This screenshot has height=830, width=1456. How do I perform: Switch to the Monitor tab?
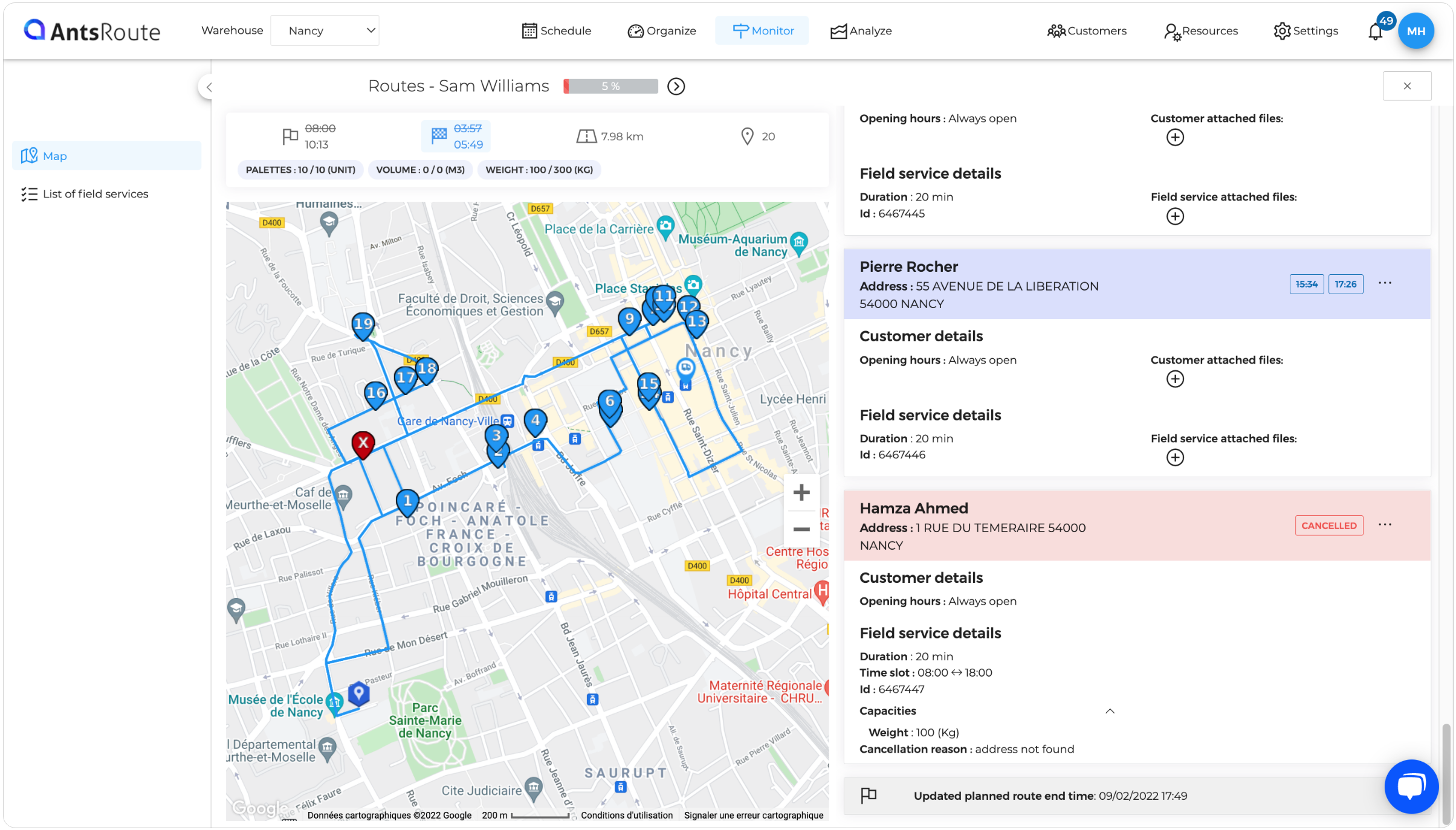[762, 31]
